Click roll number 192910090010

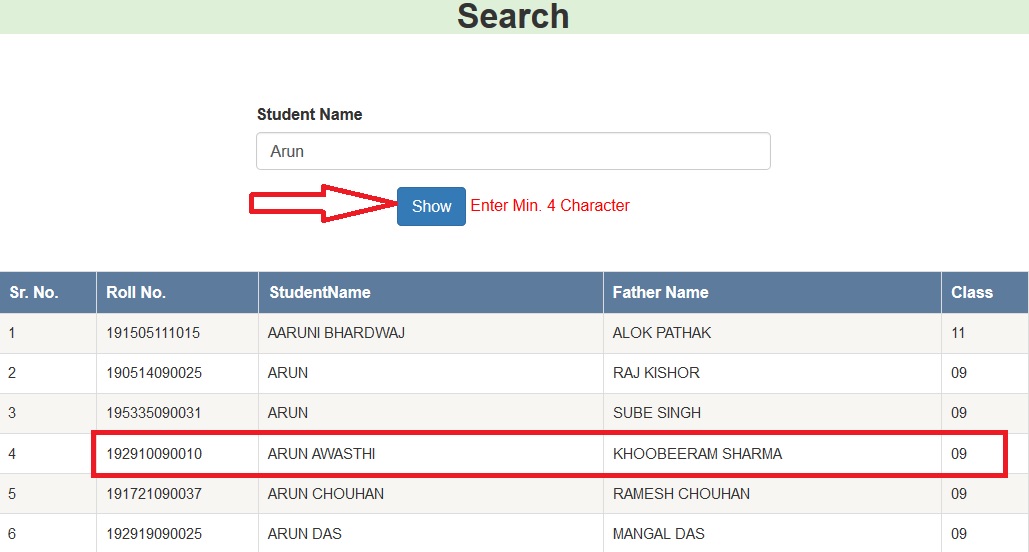[x=154, y=454]
